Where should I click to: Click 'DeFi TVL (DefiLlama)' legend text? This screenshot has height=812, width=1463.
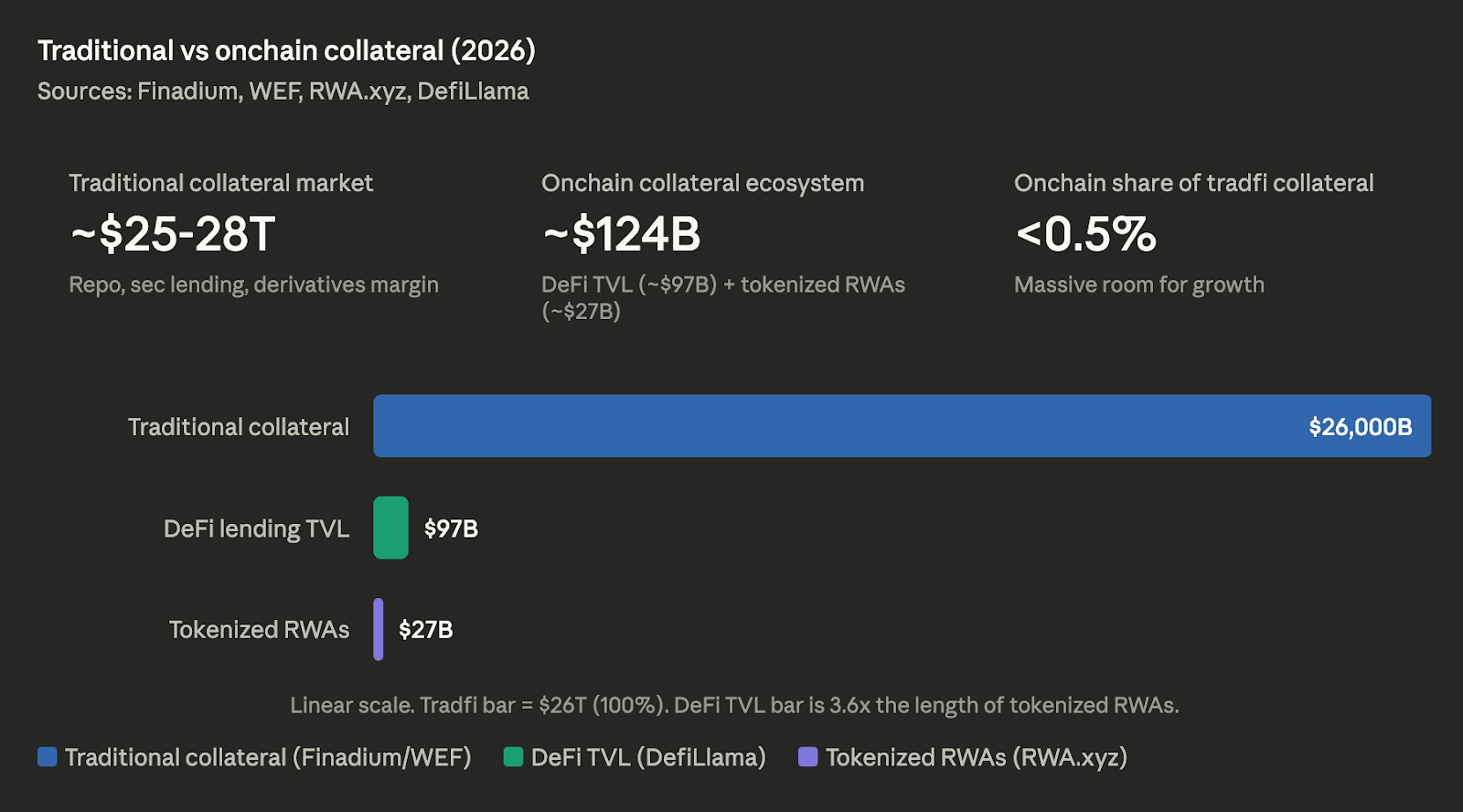[x=648, y=757]
